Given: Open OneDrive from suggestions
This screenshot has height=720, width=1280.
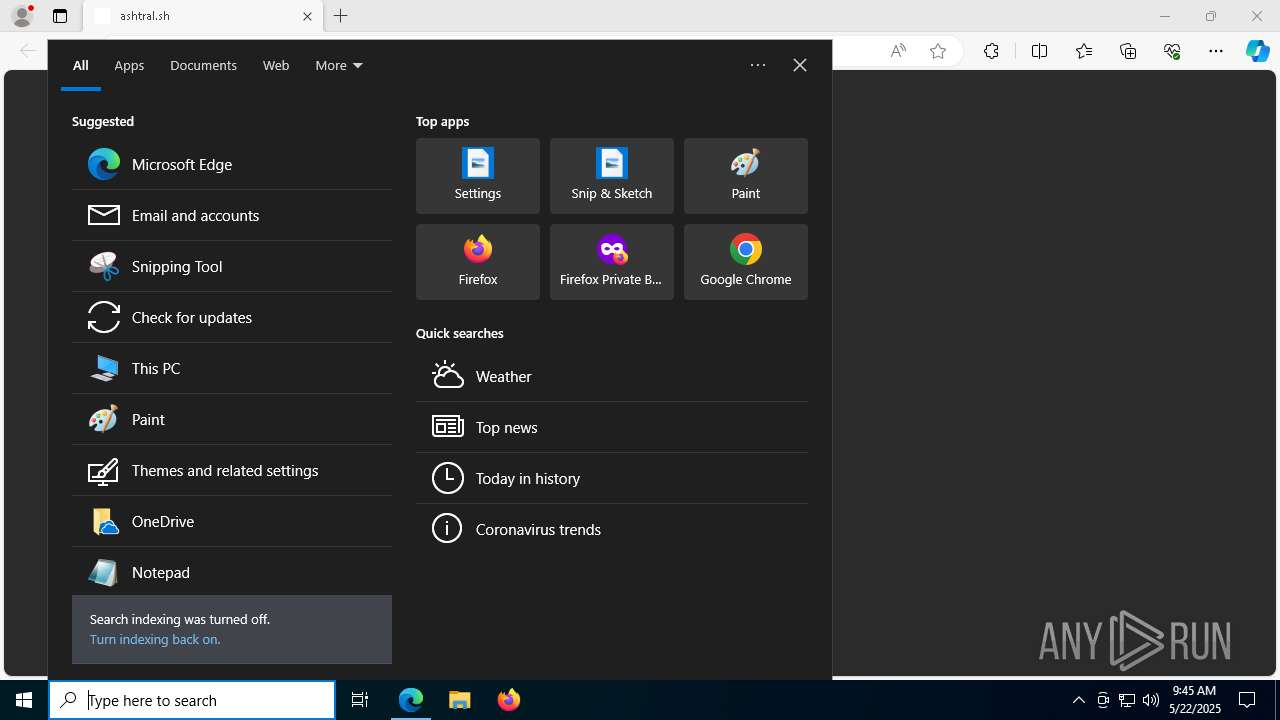Looking at the screenshot, I should tap(232, 521).
